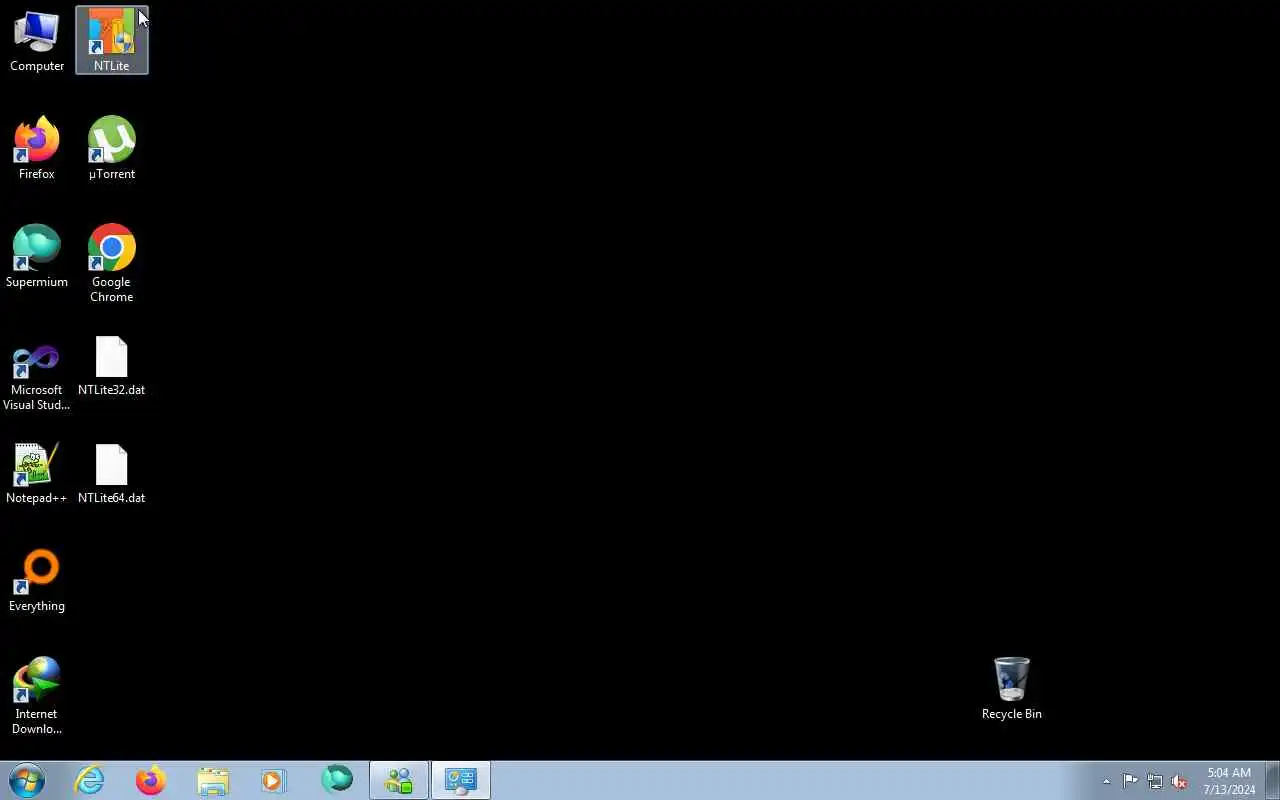Select the µTorrent desktop shortcut
Image resolution: width=1280 pixels, height=800 pixels.
point(112,149)
